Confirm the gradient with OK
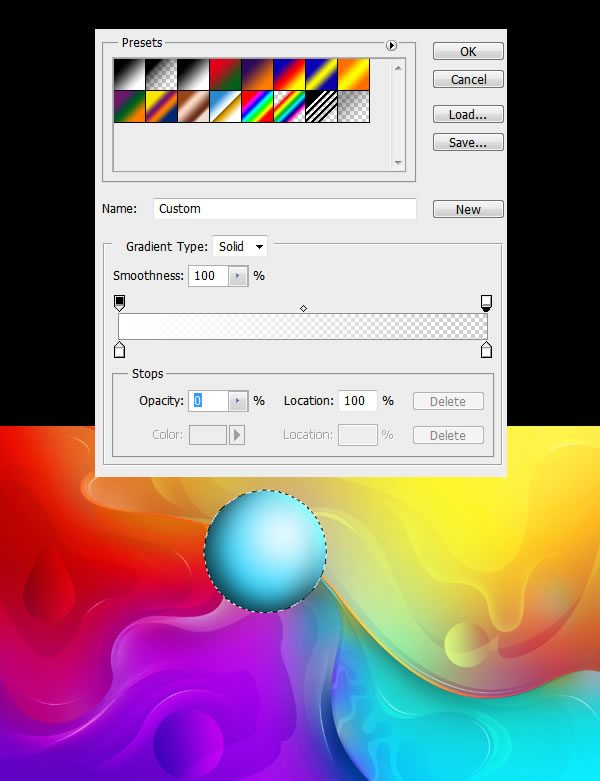The height and width of the screenshot is (781, 600). pyautogui.click(x=468, y=51)
